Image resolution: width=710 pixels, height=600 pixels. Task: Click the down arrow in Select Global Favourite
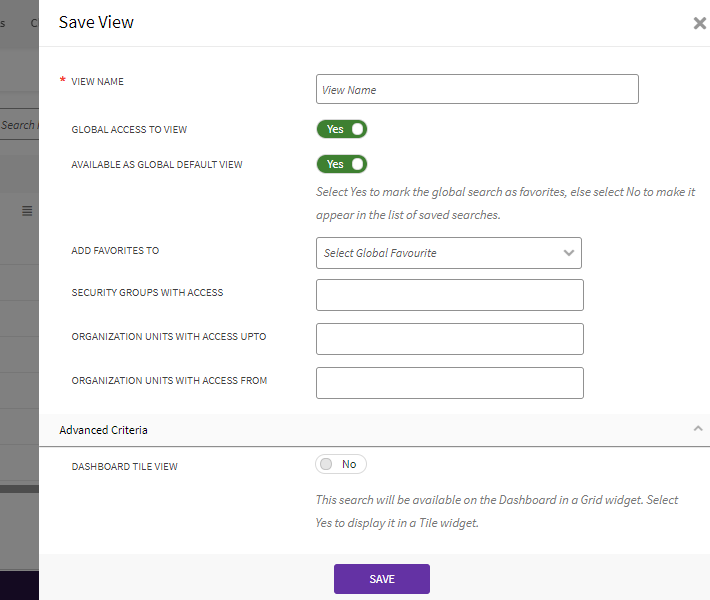coord(569,253)
